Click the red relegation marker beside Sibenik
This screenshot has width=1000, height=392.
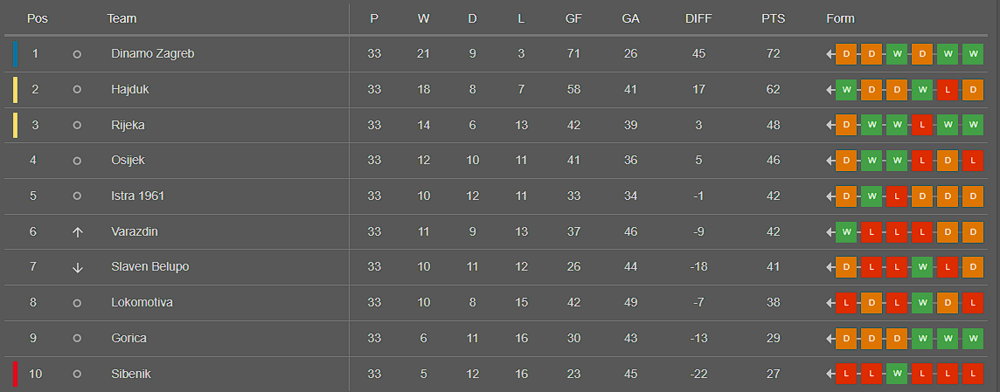pyautogui.click(x=15, y=374)
